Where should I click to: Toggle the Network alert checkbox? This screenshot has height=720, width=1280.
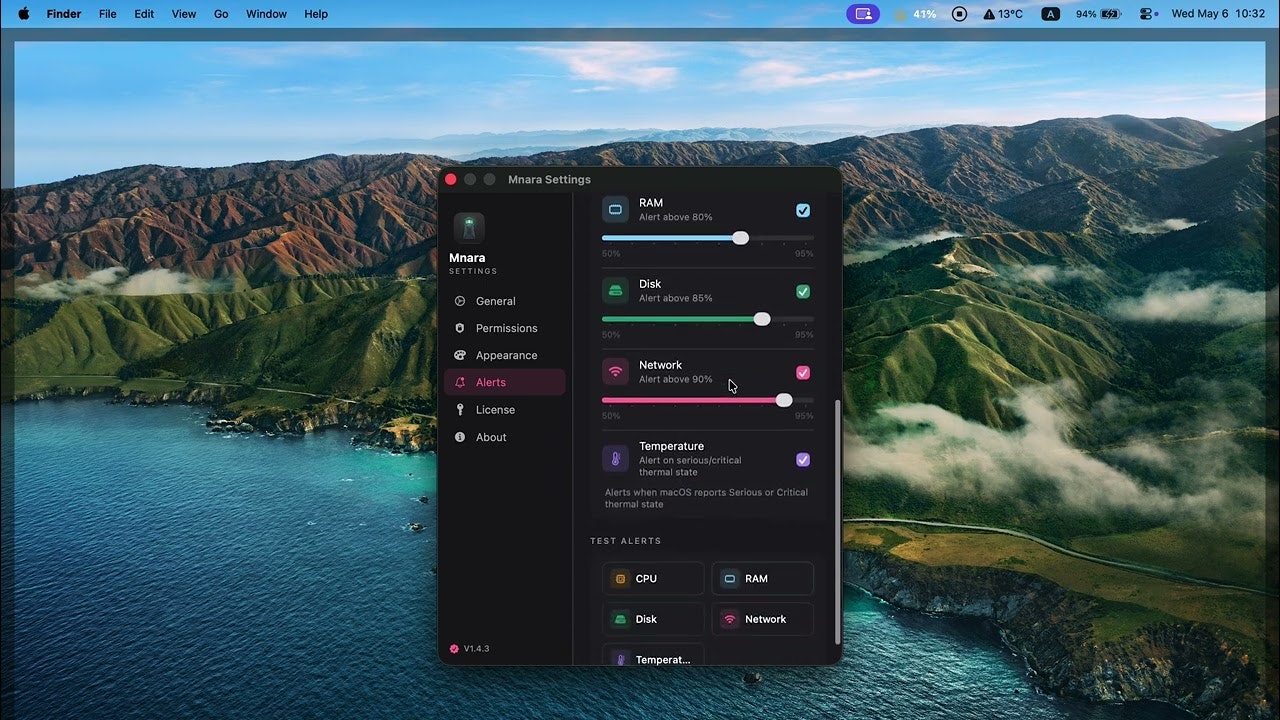pos(803,373)
